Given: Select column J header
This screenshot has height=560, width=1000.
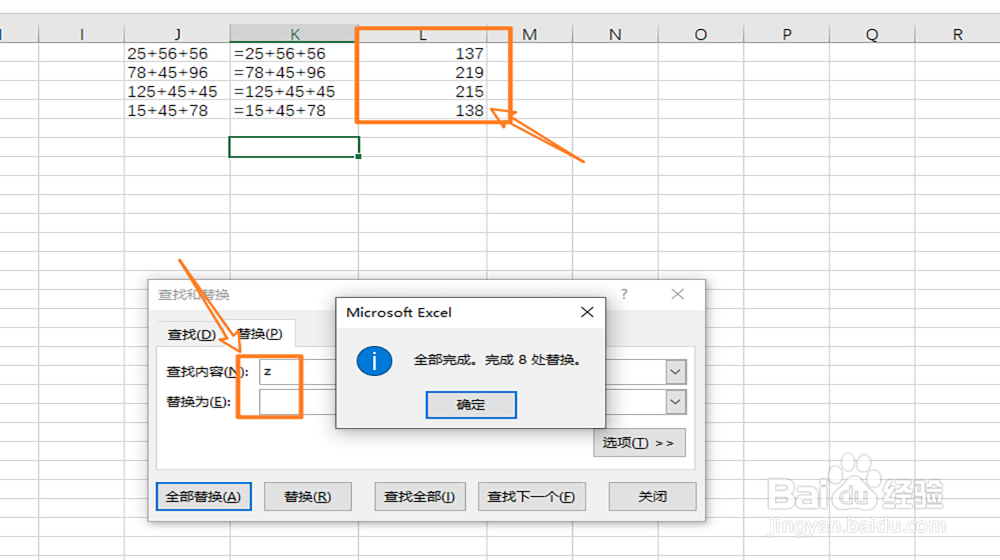Looking at the screenshot, I should click(x=177, y=34).
